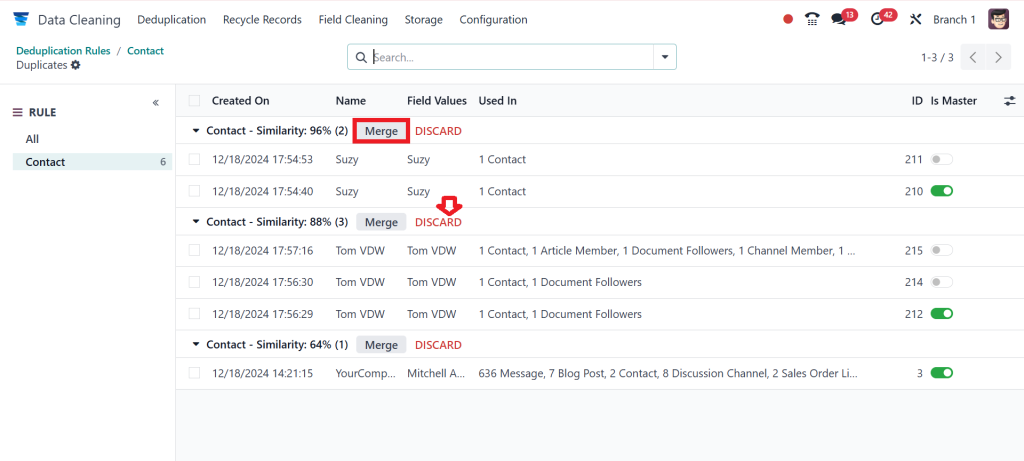Open the Field Cleaning menu
The width and height of the screenshot is (1024, 461).
click(x=353, y=20)
